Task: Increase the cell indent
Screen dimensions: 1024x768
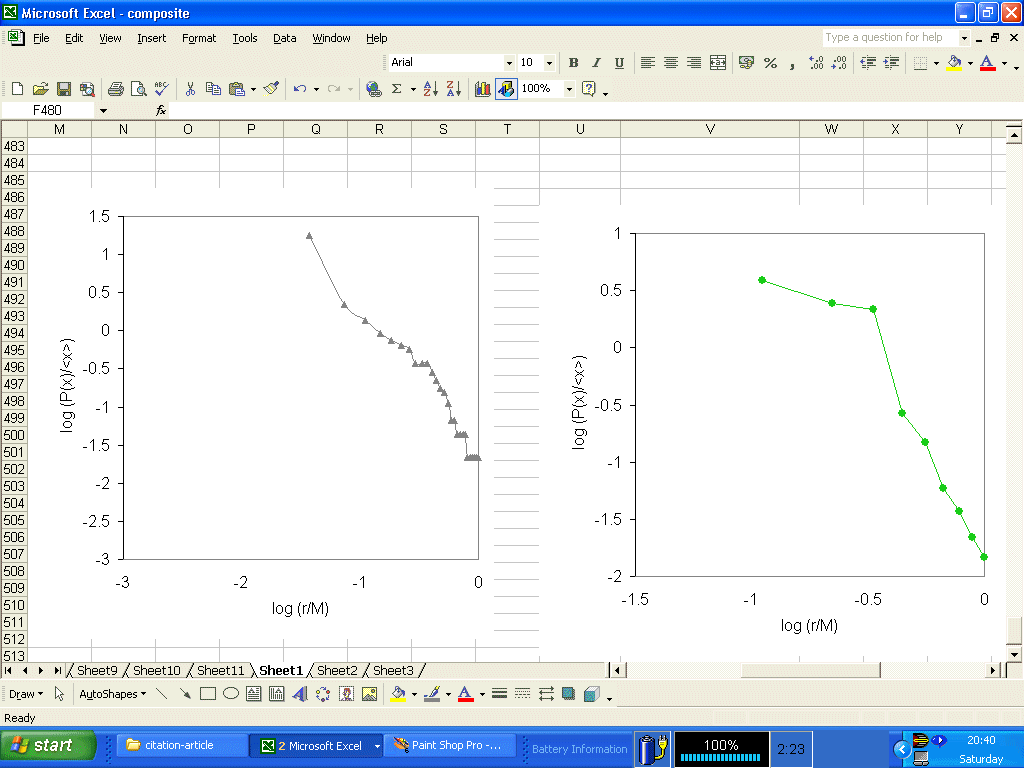Action: click(891, 63)
